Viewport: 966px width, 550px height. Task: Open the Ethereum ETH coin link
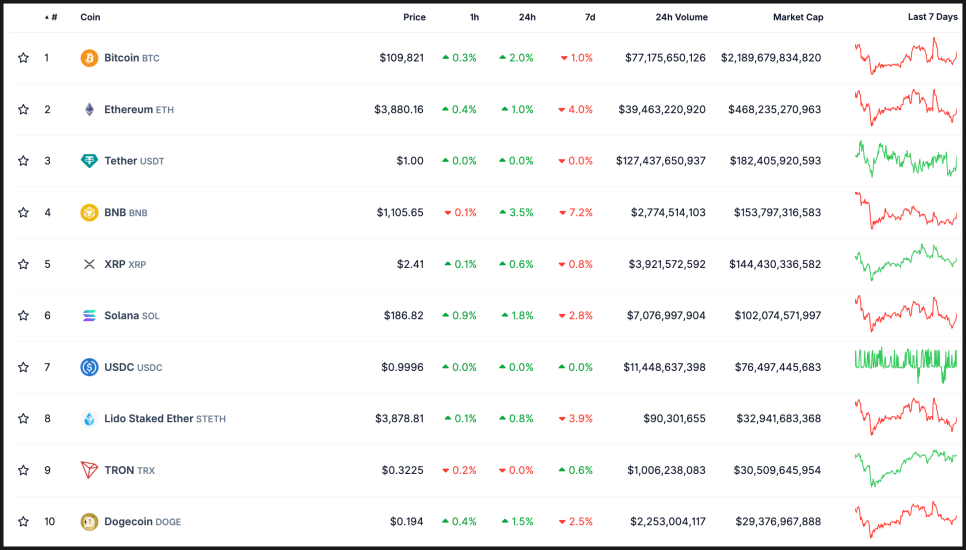coord(138,110)
